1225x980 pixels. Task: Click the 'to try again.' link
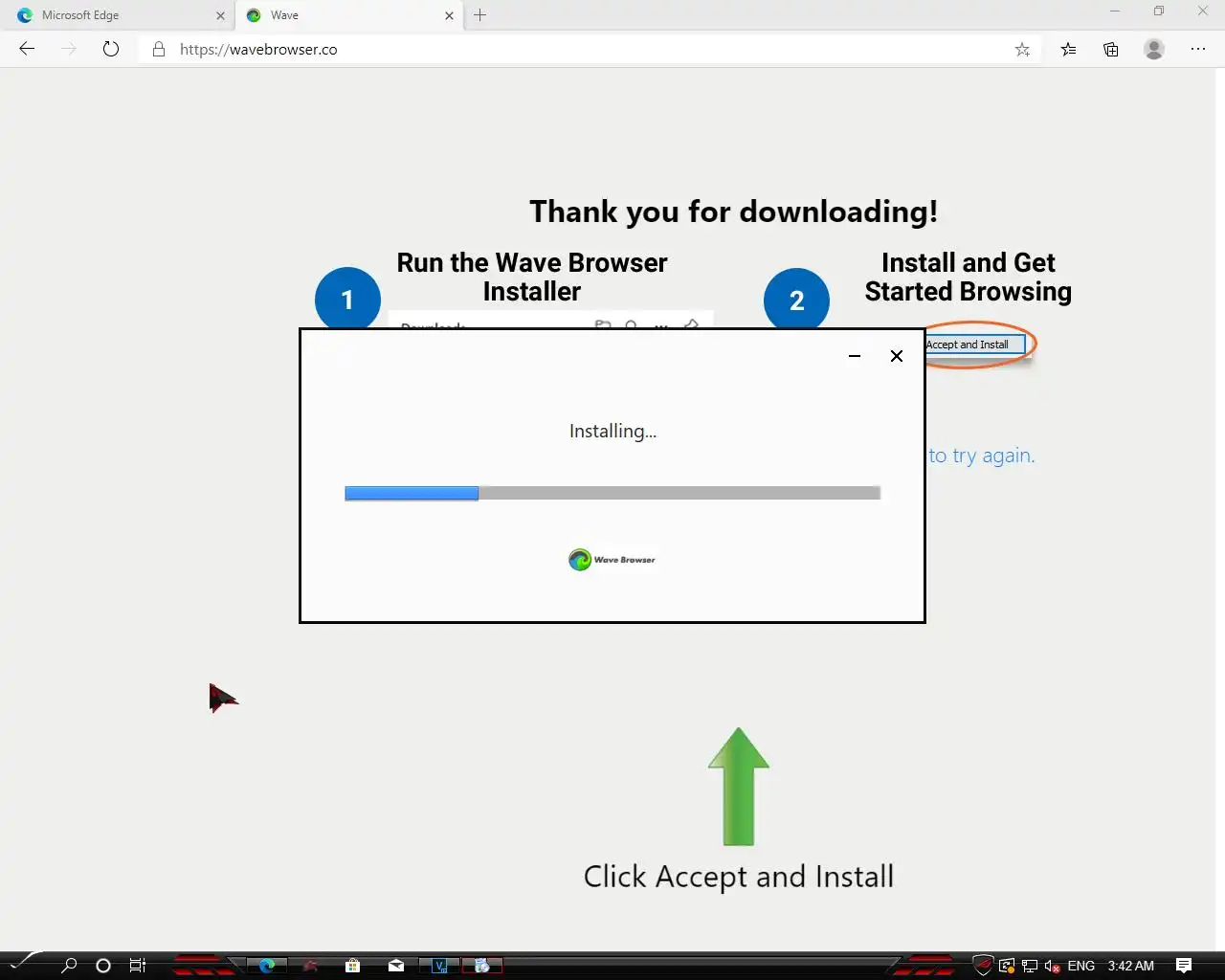coord(981,456)
